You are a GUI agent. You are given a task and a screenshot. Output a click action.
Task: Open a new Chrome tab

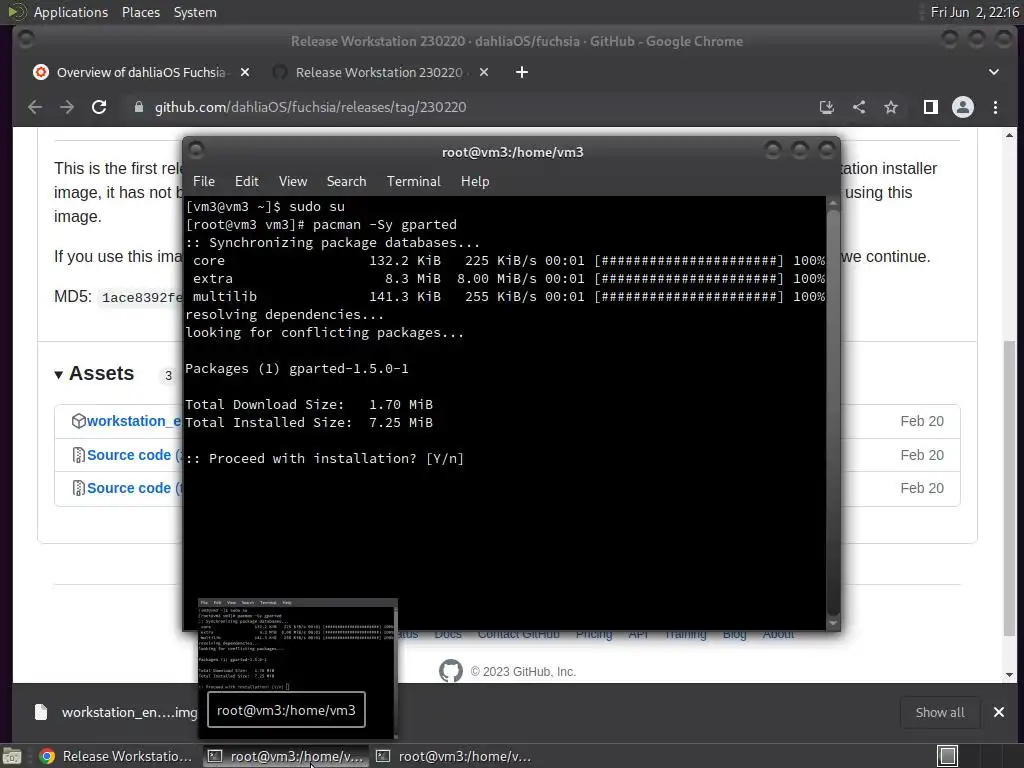tap(521, 72)
